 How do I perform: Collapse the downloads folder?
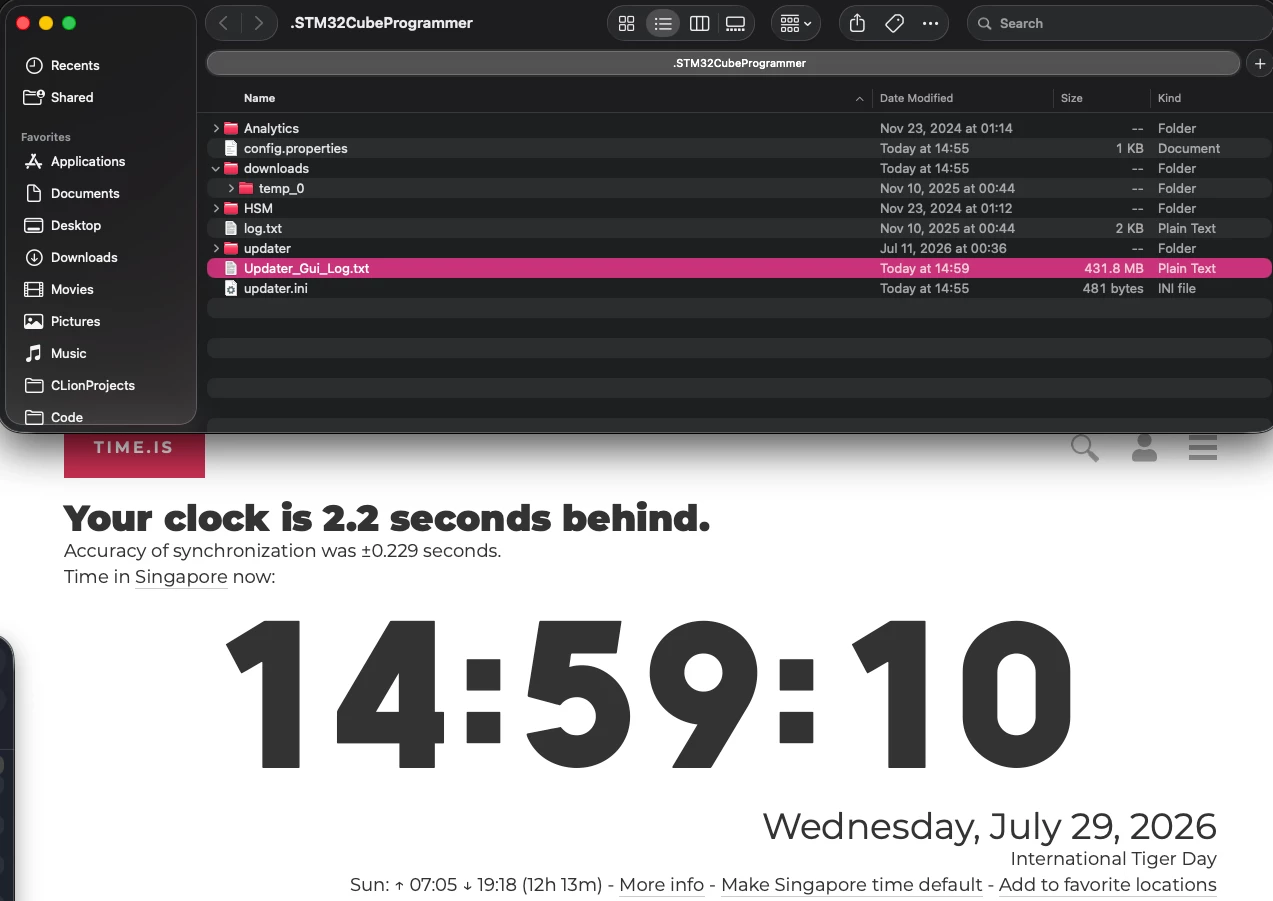[216, 168]
